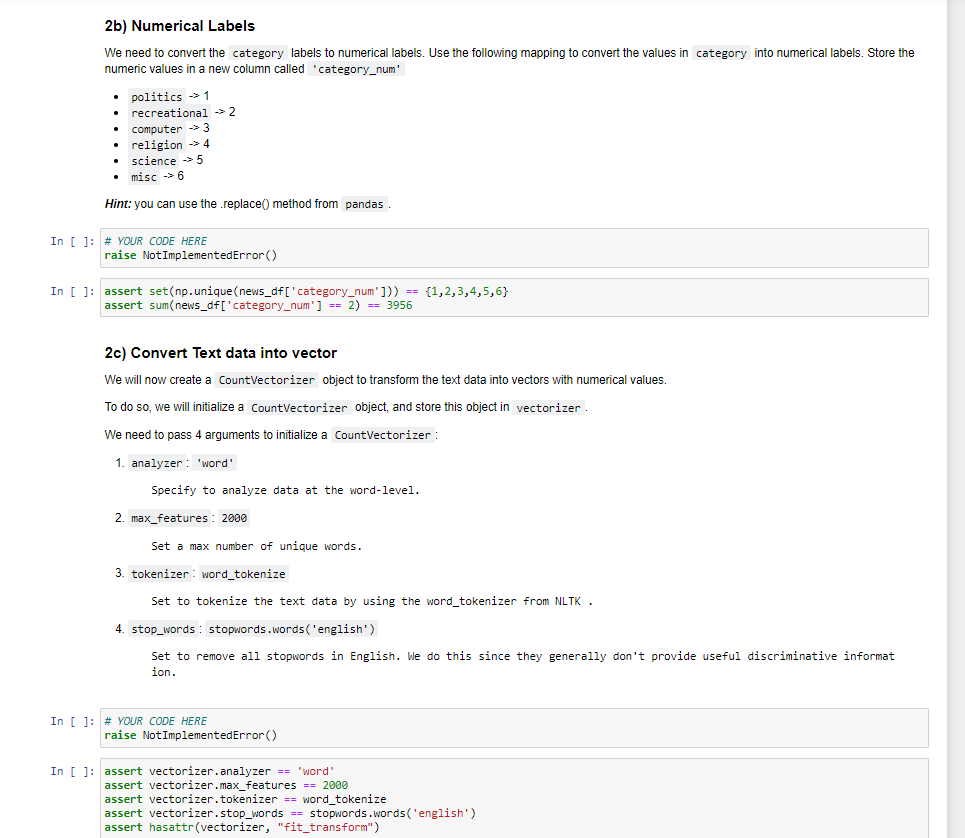This screenshot has height=838, width=965.
Task: Click the In [ ]: prompt of the first cell
Action: pos(66,241)
